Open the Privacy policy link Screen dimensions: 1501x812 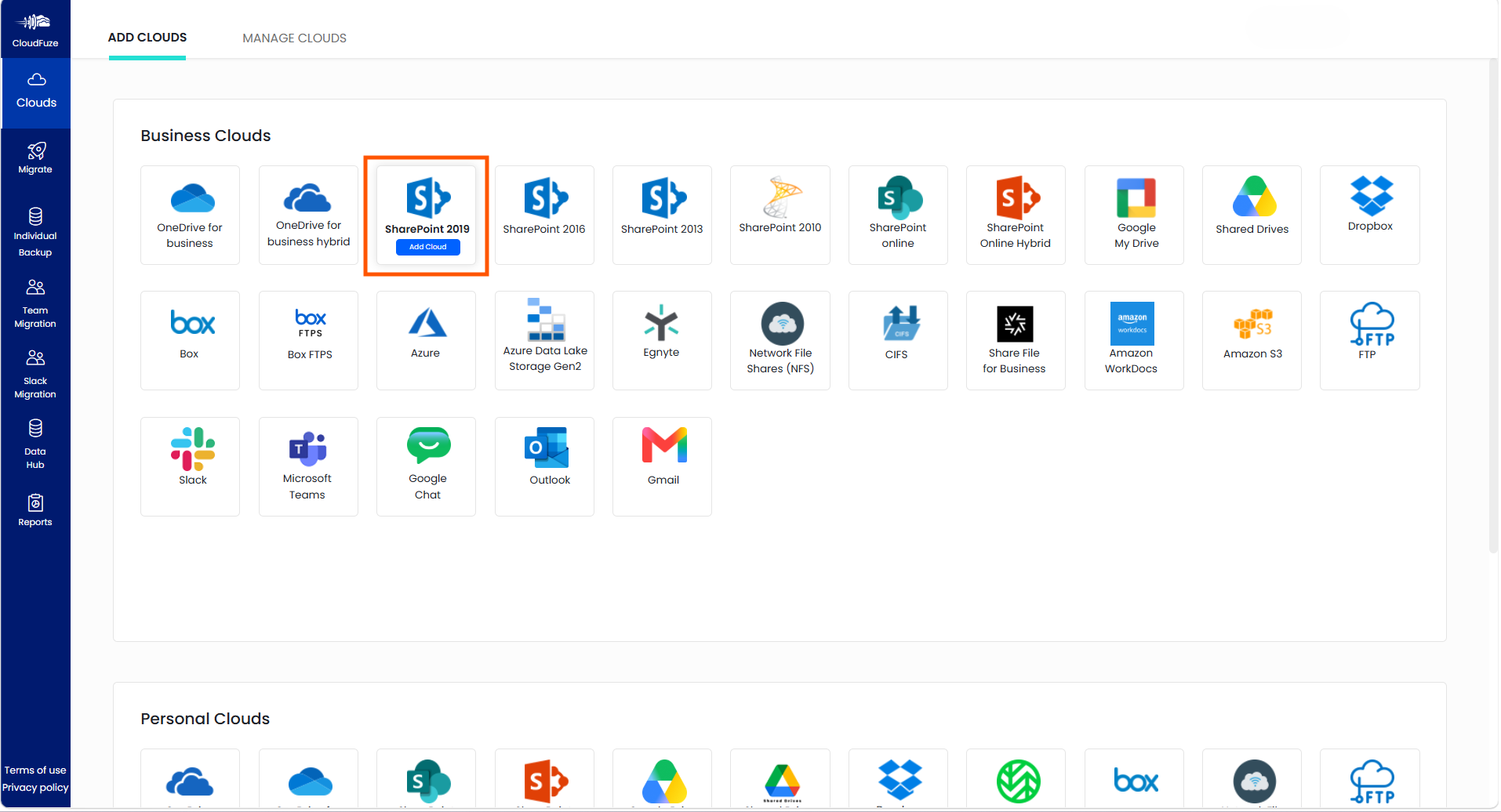[35, 788]
